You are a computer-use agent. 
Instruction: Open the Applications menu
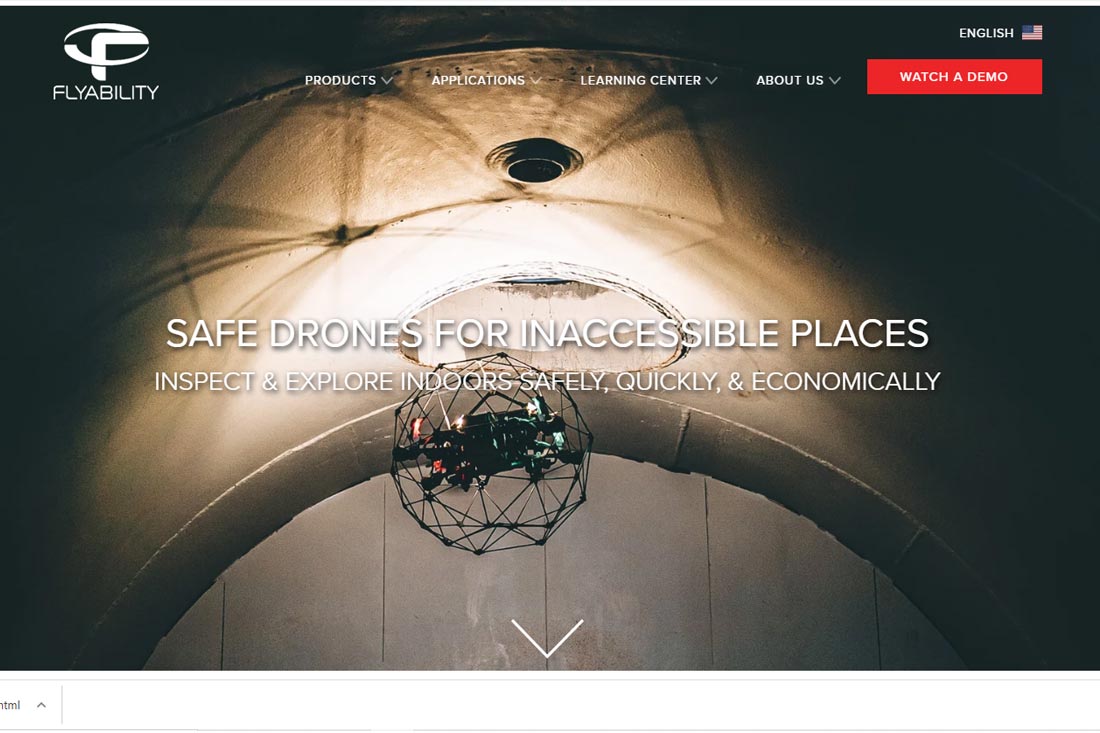[x=478, y=80]
